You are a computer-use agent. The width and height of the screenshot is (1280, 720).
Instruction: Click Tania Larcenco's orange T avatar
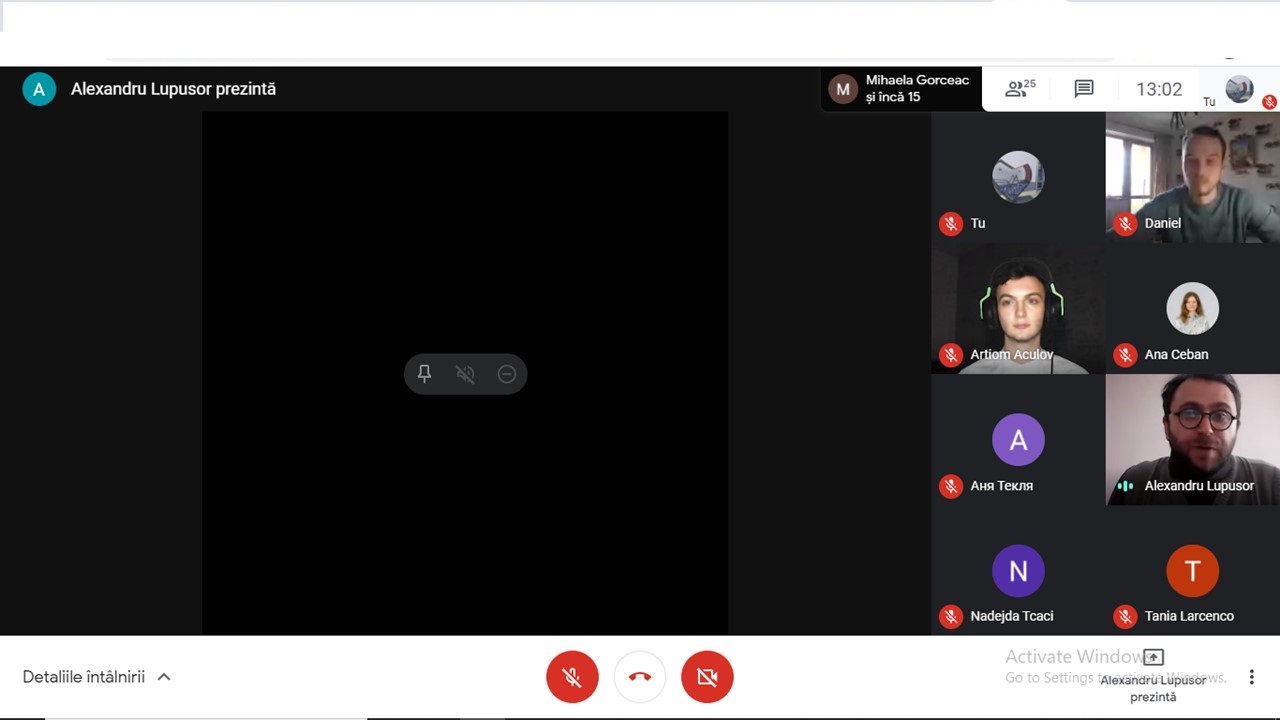[x=1192, y=571]
